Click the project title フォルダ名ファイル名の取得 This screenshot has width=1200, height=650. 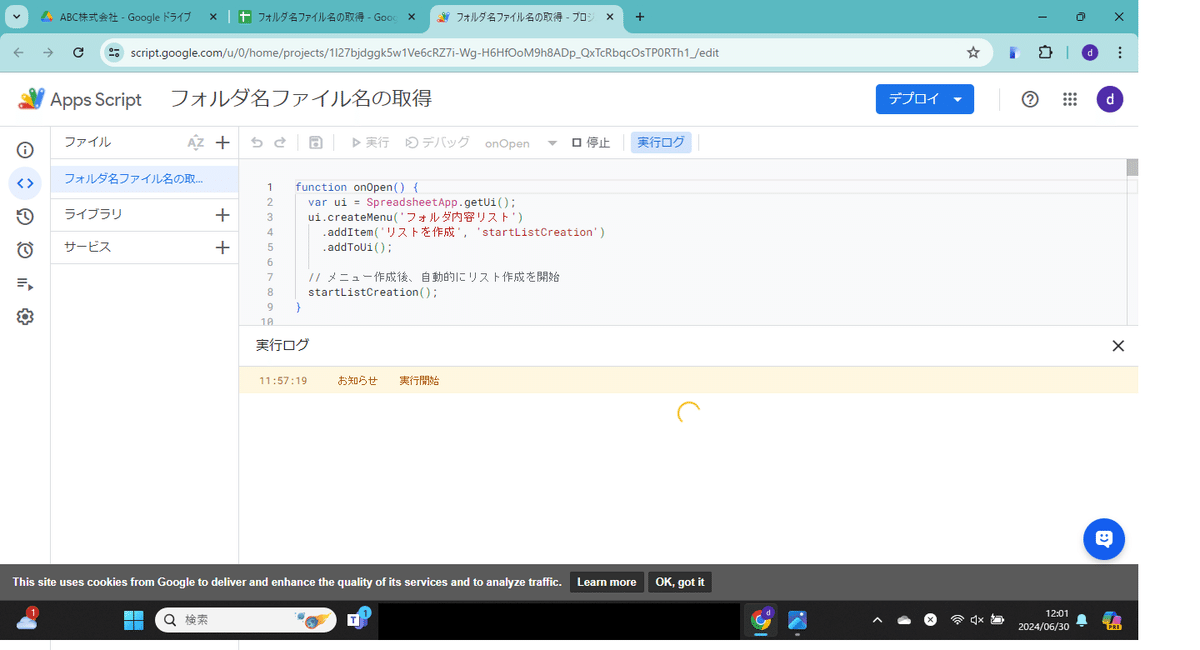(300, 99)
